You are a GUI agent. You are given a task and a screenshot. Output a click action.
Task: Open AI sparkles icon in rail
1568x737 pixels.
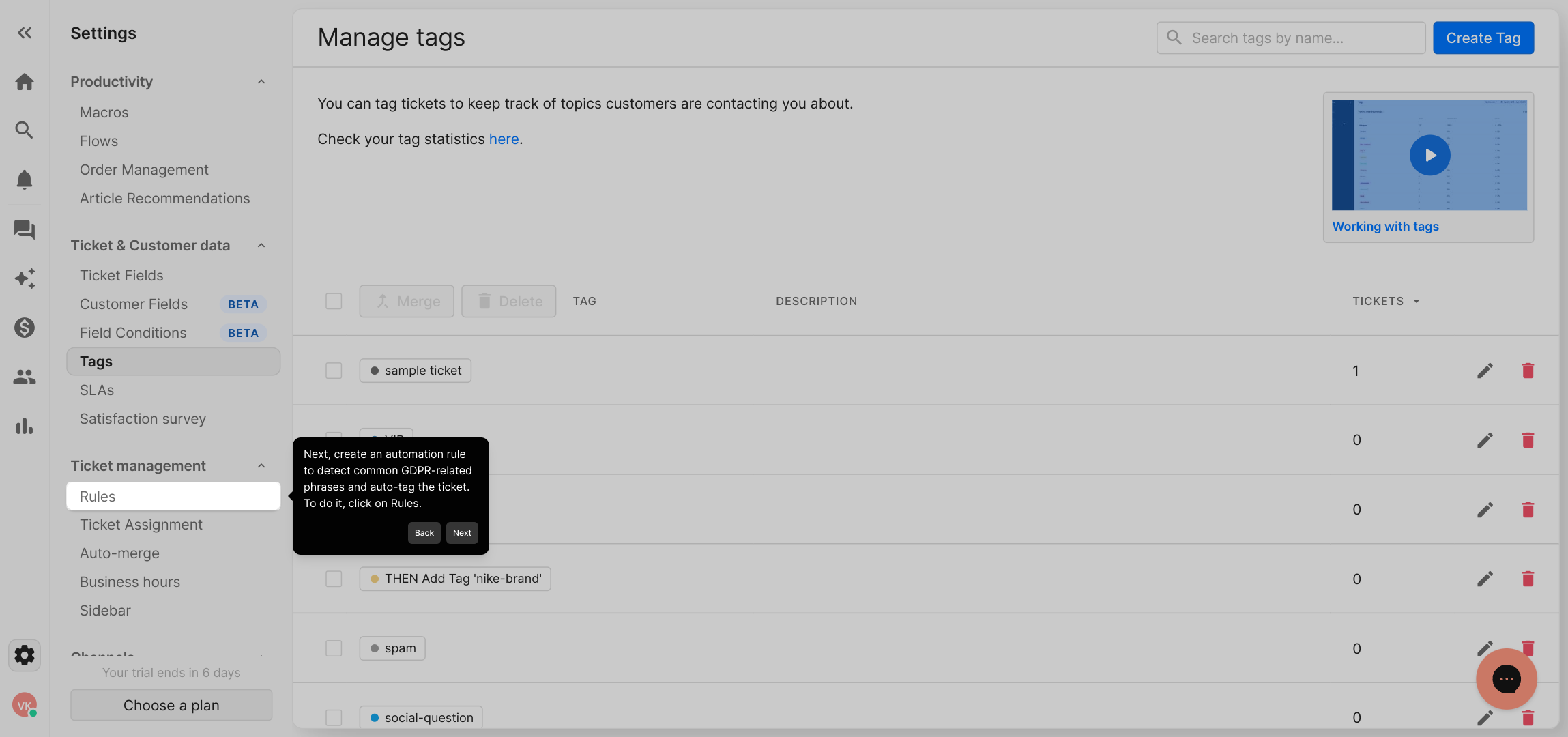[x=25, y=278]
